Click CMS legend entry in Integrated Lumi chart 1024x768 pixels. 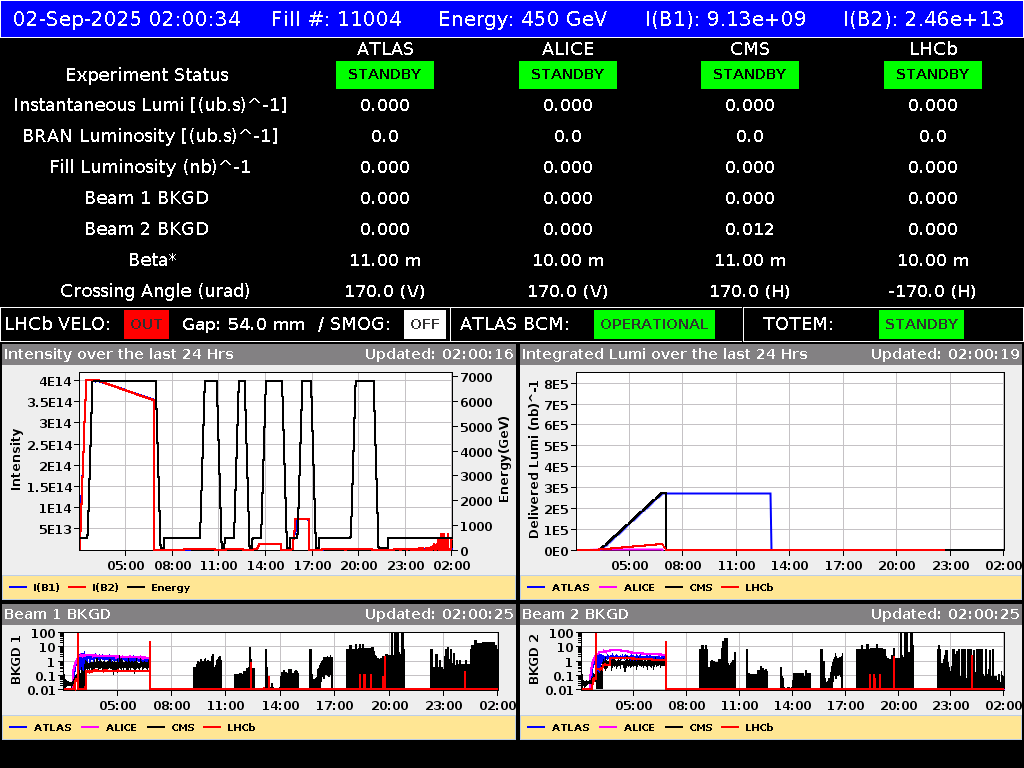pyautogui.click(x=689, y=588)
